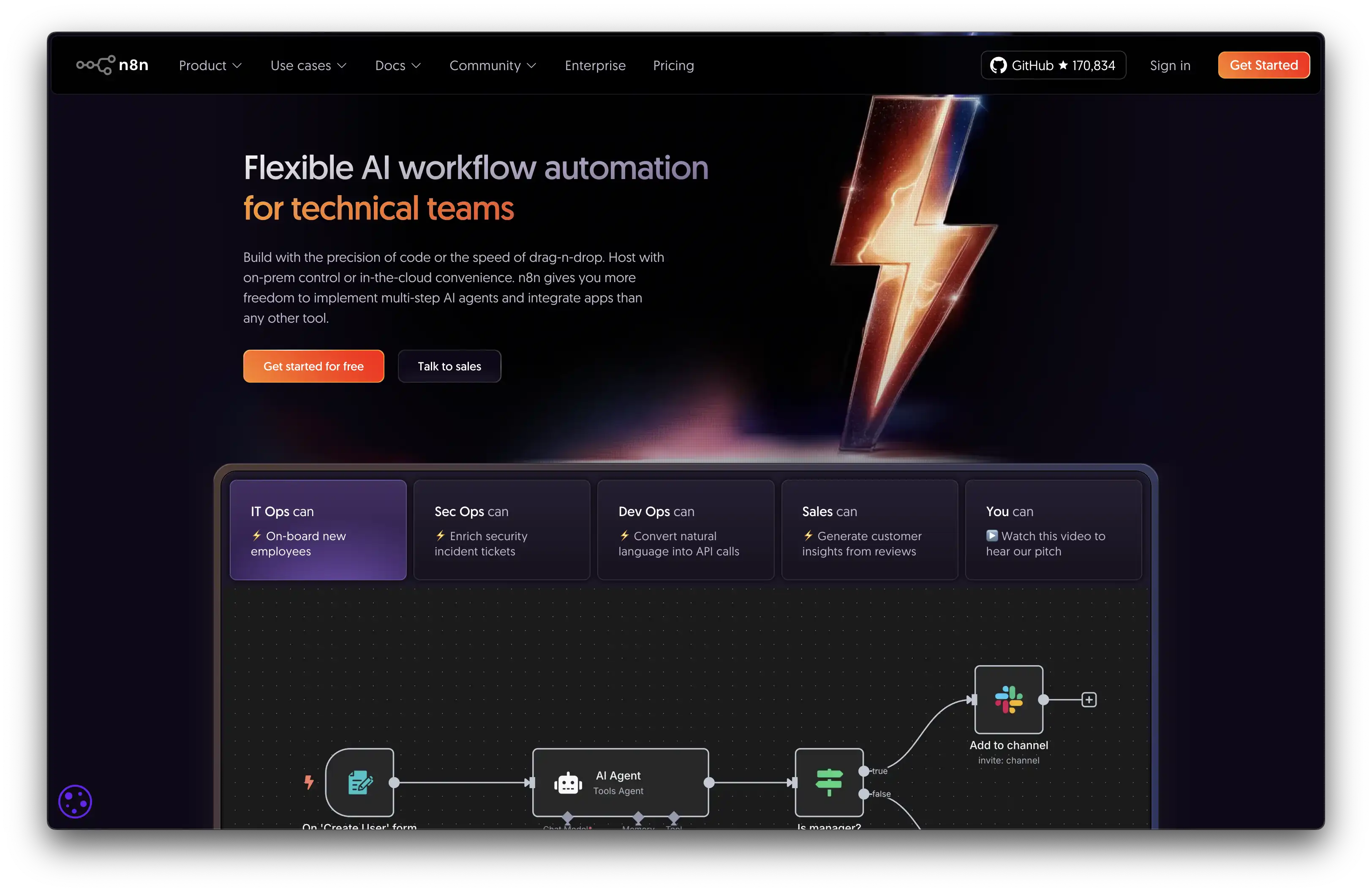
Task: Click the 'Is manager?' signpost node icon
Action: (829, 783)
